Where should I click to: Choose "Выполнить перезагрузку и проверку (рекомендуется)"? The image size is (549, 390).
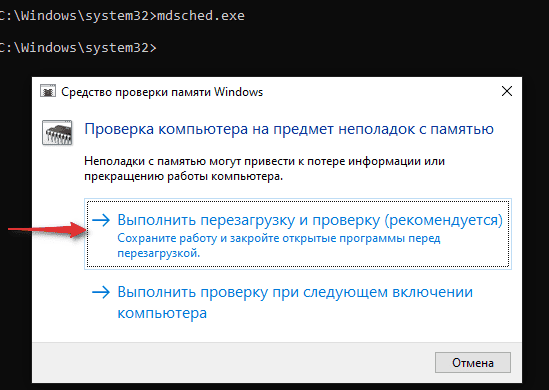coord(298,234)
